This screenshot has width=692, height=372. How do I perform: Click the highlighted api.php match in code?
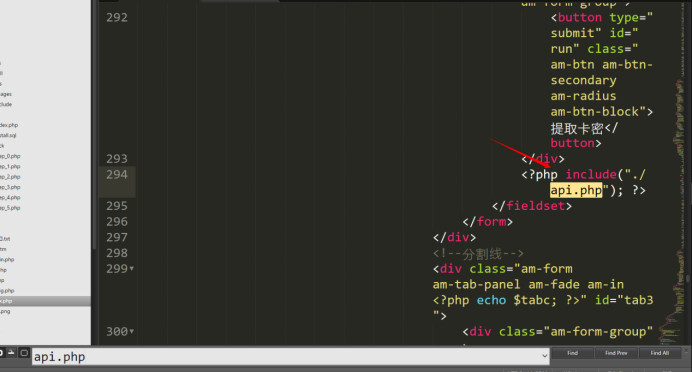576,190
